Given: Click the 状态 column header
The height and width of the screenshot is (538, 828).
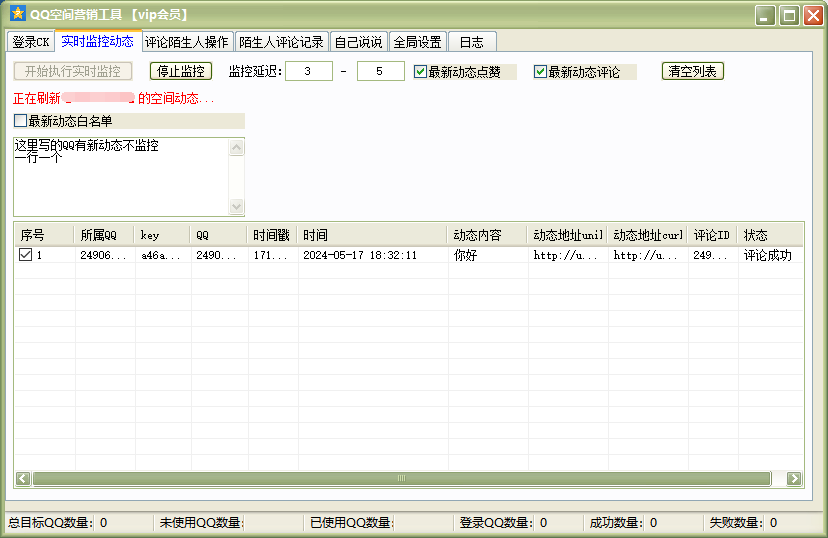Looking at the screenshot, I should click(770, 235).
